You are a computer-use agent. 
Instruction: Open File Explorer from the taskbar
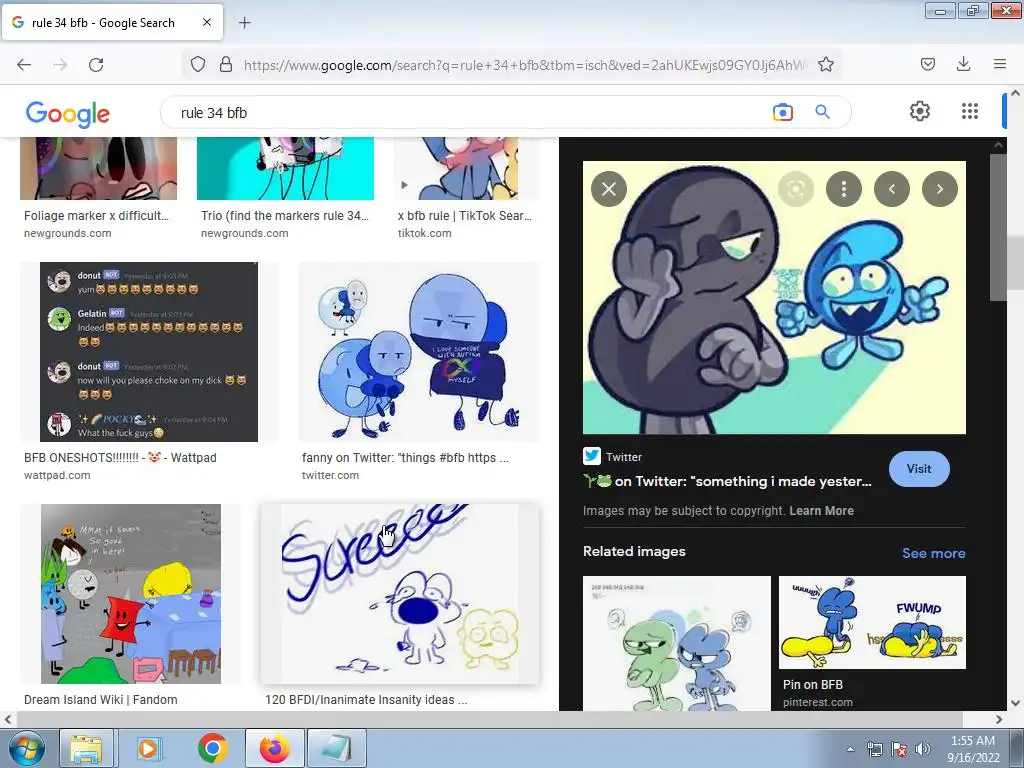[87, 749]
